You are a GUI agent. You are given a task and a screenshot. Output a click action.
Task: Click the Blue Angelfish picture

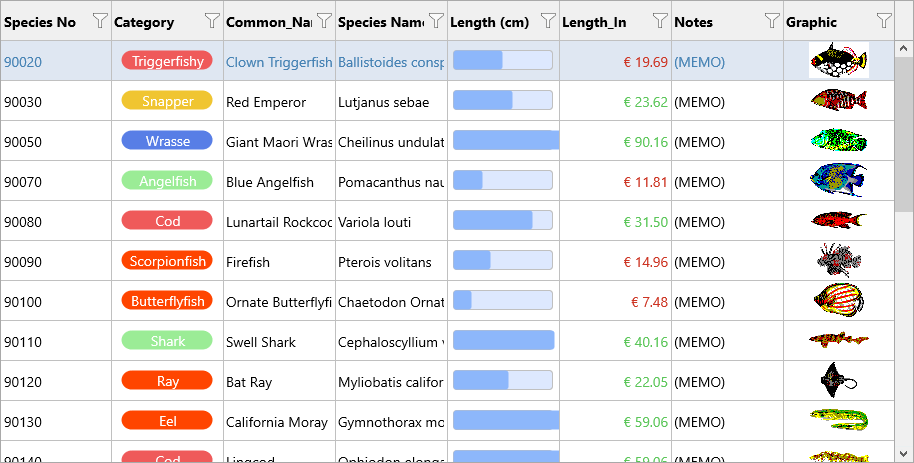tap(839, 180)
